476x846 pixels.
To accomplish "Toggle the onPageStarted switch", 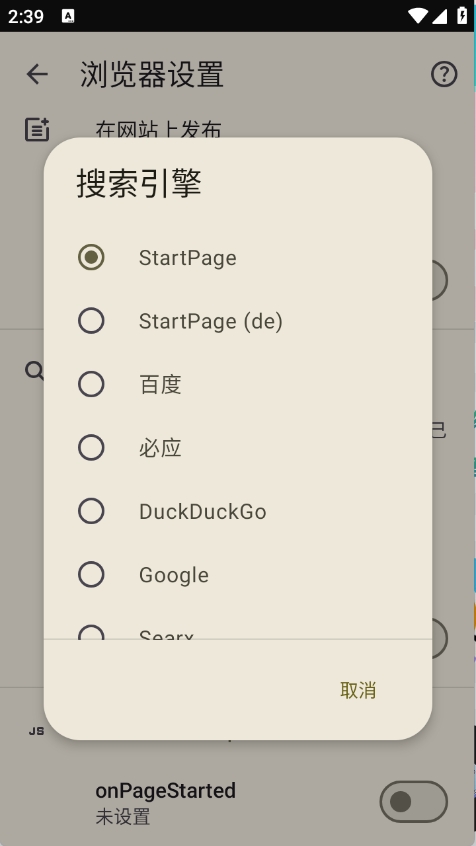I will [413, 802].
